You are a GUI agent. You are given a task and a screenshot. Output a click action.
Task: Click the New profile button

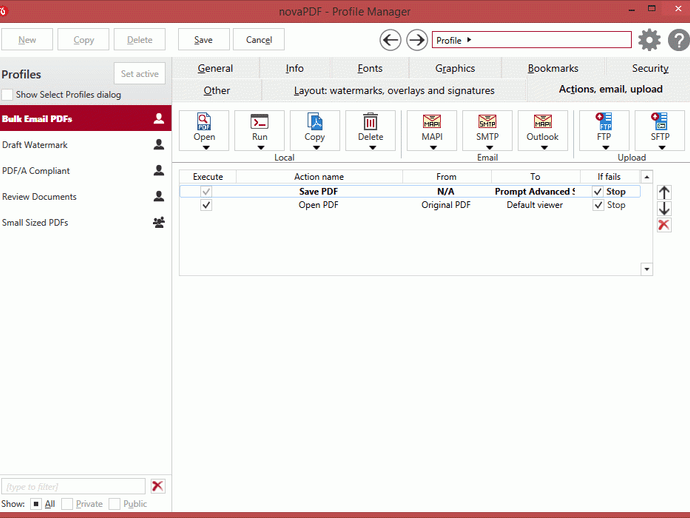coord(27,40)
